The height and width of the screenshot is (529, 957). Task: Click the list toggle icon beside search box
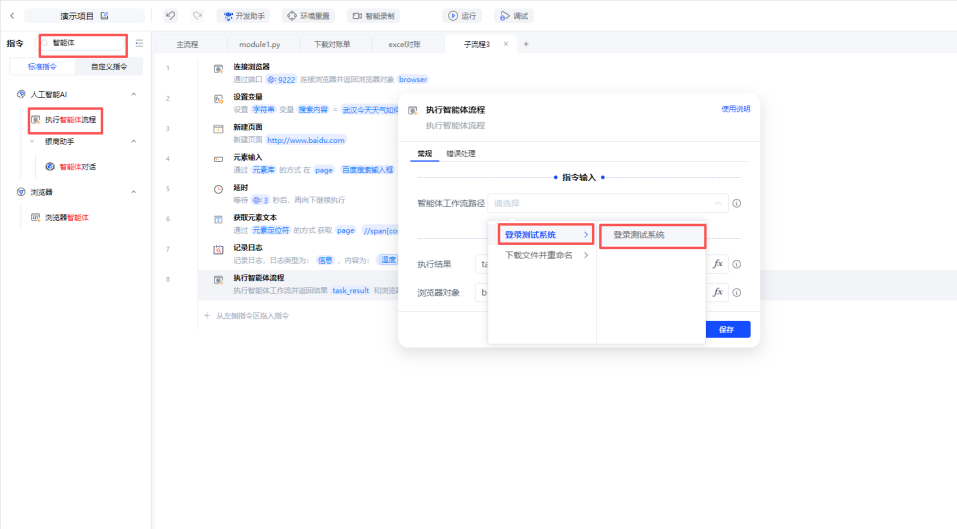coord(139,44)
